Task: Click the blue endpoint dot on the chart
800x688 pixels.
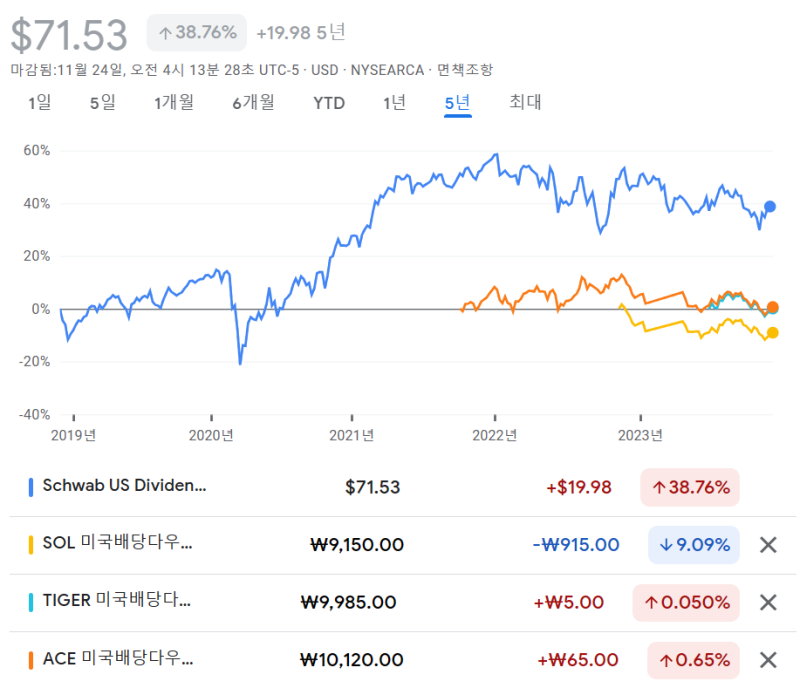Action: [768, 205]
